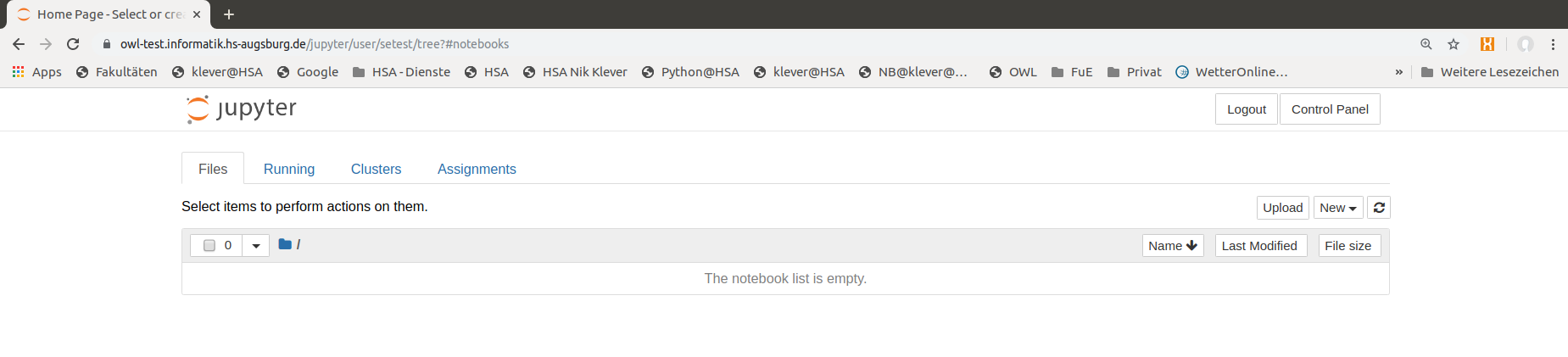This screenshot has height=357, width=1568.
Task: Open the browser zoom indicator icon
Action: pos(1426,44)
